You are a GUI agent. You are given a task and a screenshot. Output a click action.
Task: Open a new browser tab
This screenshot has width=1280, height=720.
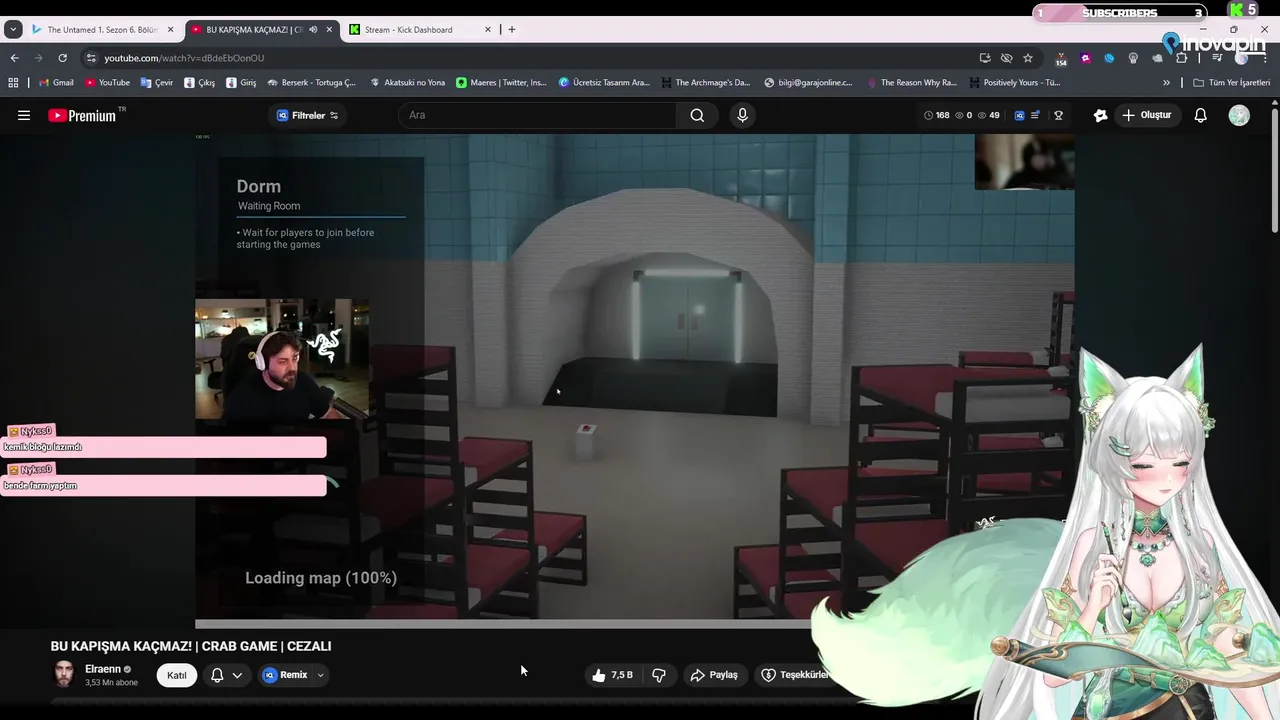[x=512, y=30]
